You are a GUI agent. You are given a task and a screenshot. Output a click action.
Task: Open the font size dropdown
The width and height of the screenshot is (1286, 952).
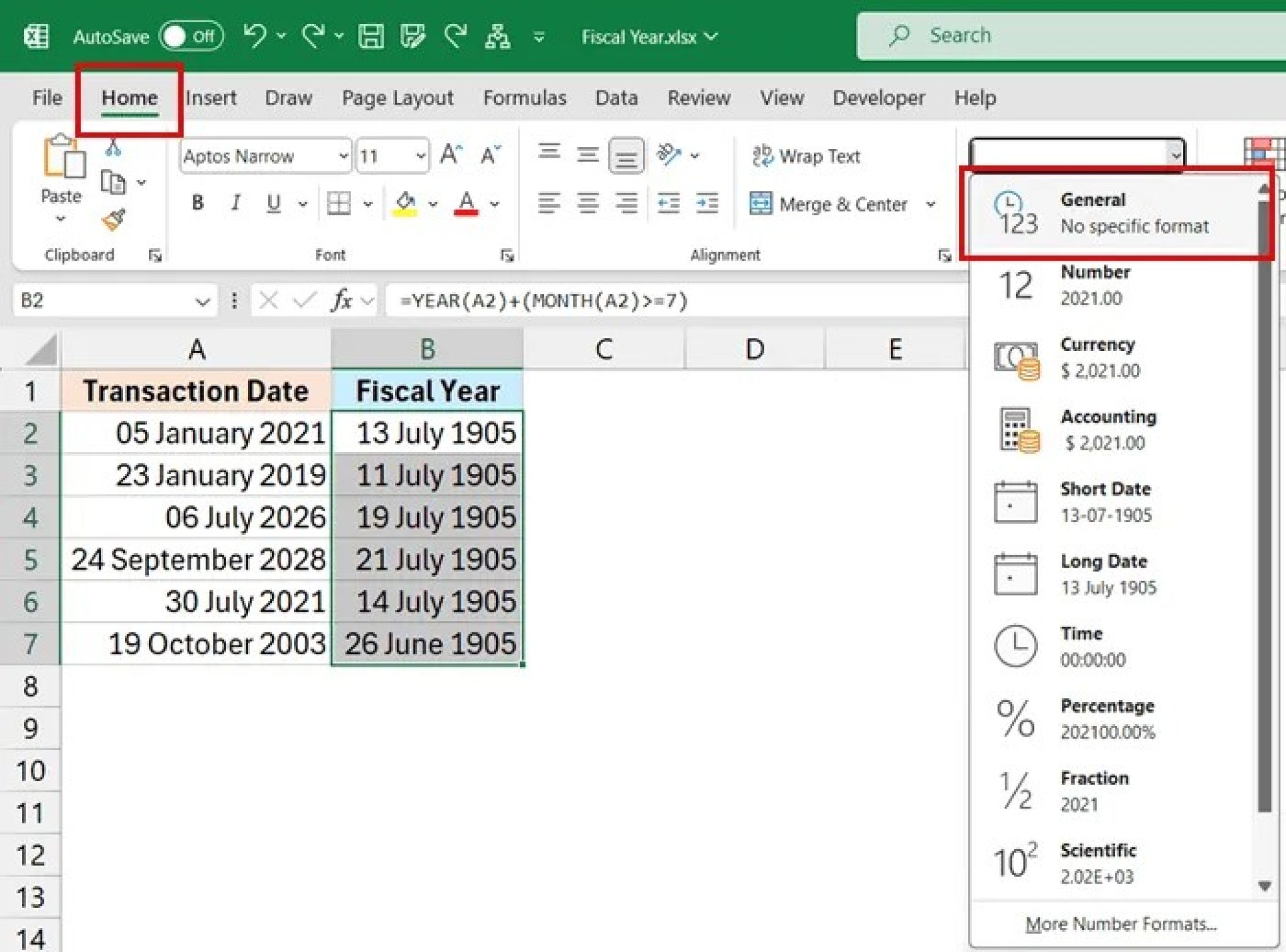[x=419, y=155]
